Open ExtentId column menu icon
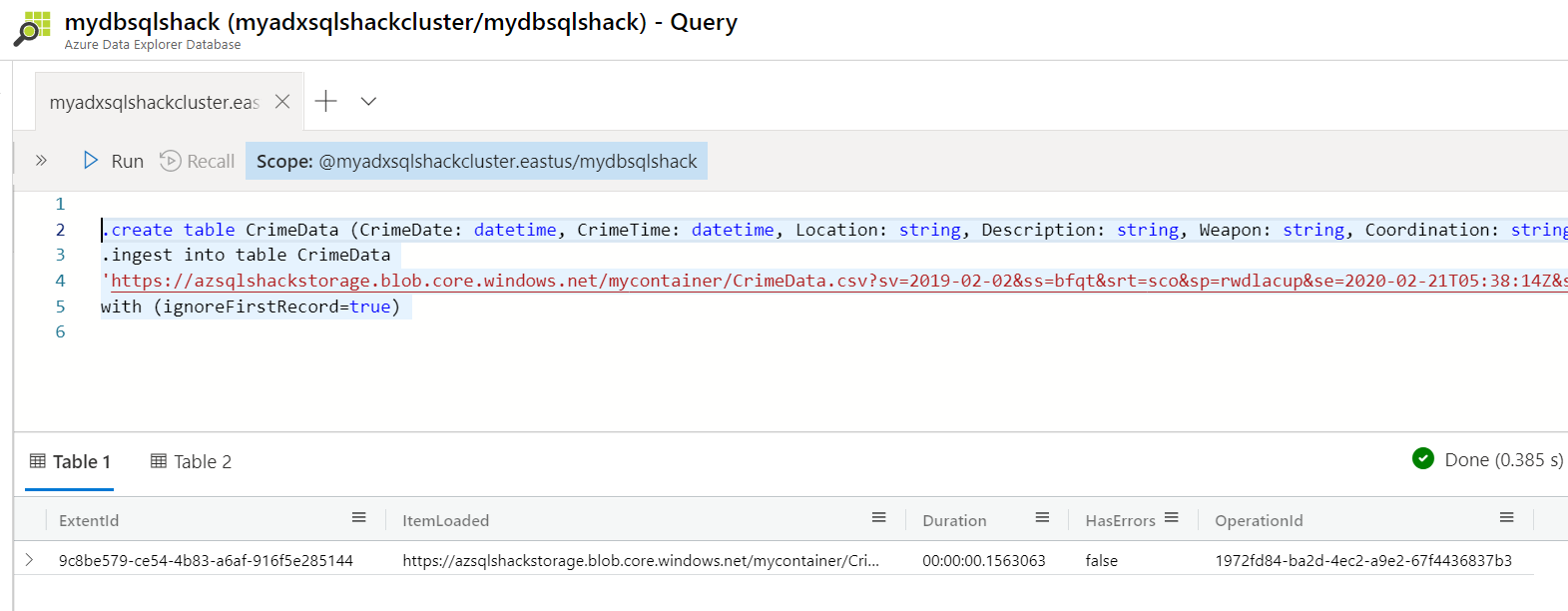1568x611 pixels. (x=359, y=518)
